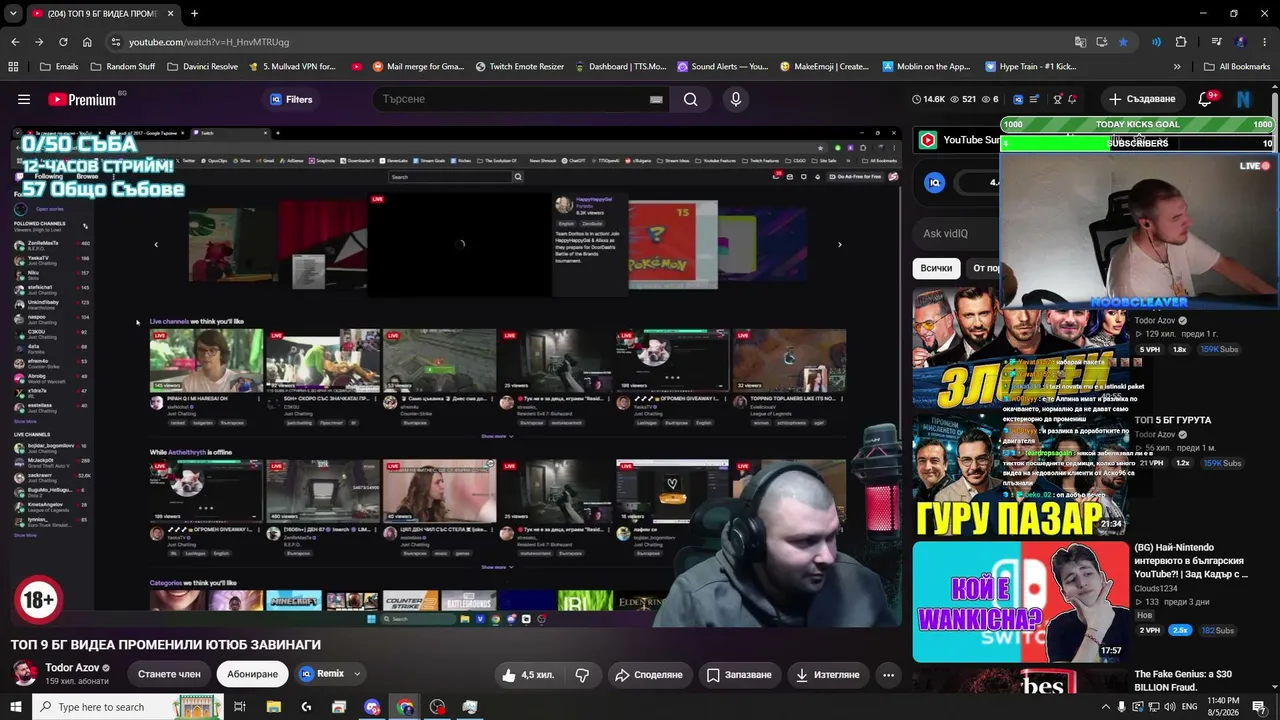This screenshot has width=1280, height=720.
Task: Open the vidIQ bell alerts icon
Action: point(1072,99)
